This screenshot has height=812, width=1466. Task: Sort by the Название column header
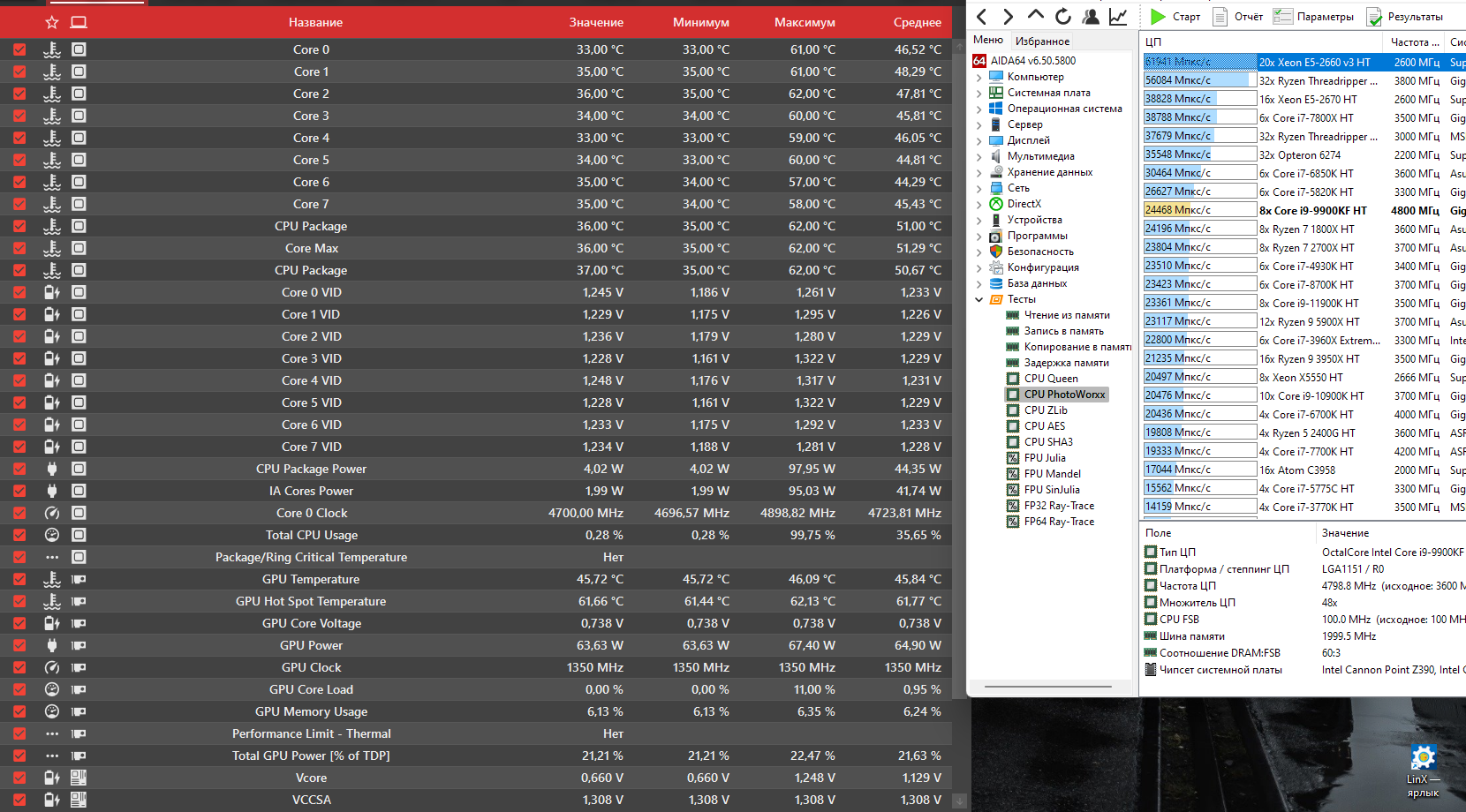tap(315, 22)
